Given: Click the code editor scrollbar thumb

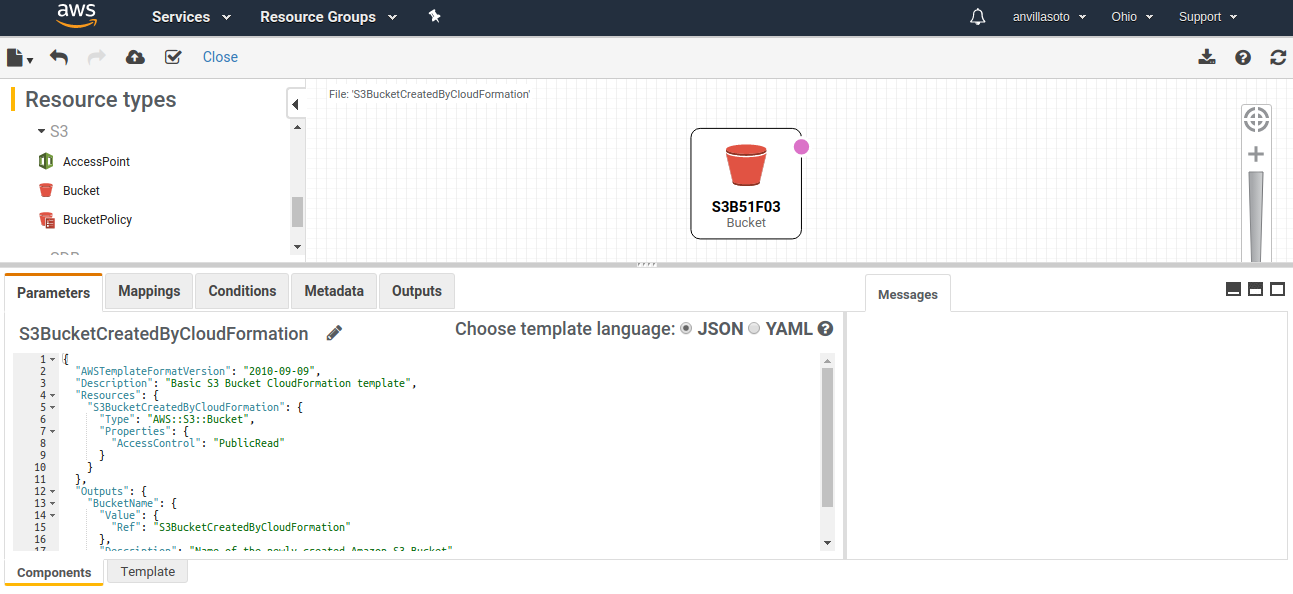Looking at the screenshot, I should tap(827, 437).
